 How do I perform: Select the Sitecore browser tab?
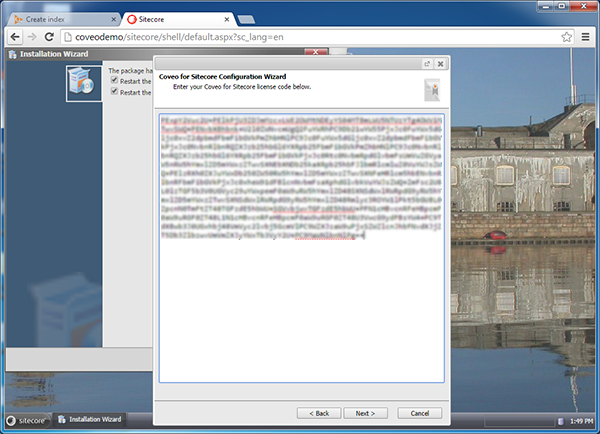179,19
